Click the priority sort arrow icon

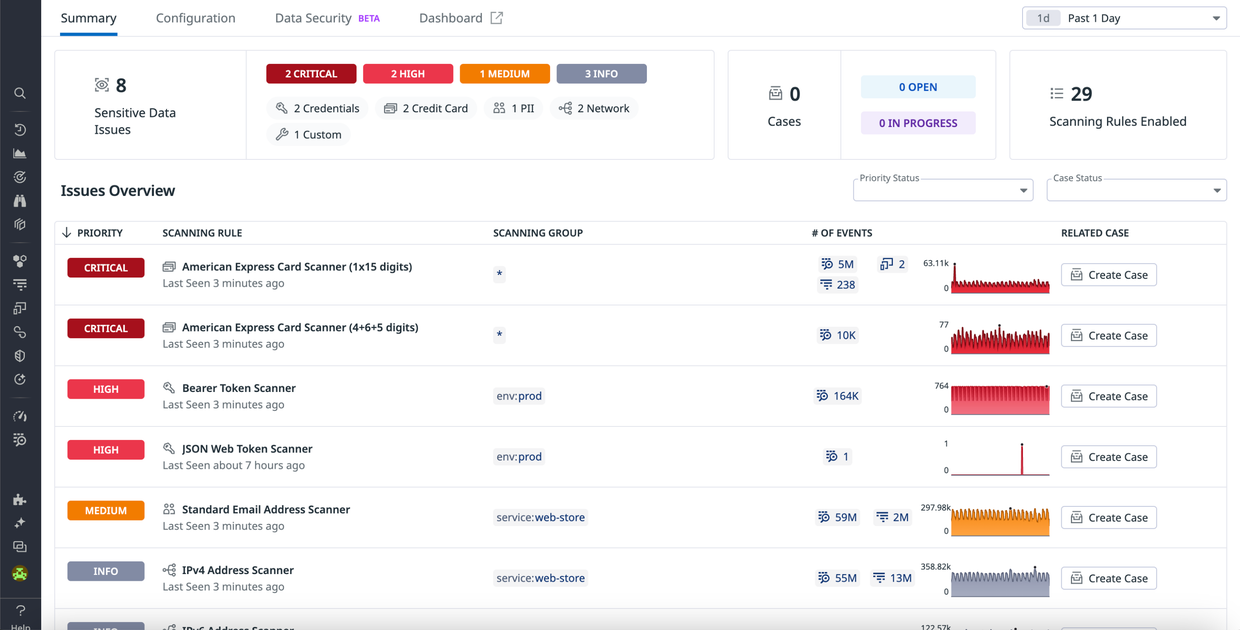pos(67,233)
